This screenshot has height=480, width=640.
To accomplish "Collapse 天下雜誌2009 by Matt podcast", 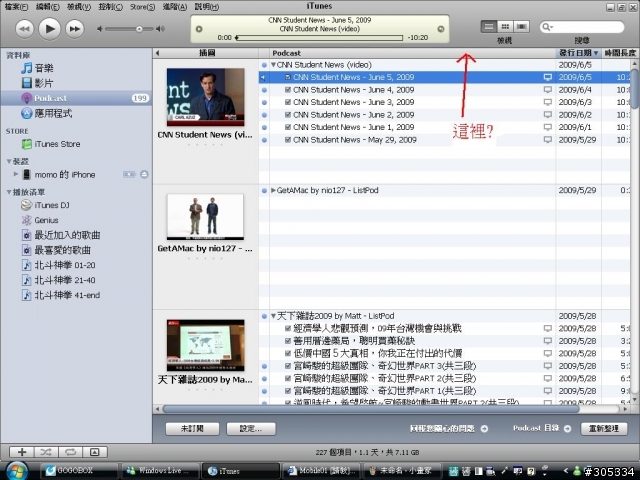I will (273, 316).
